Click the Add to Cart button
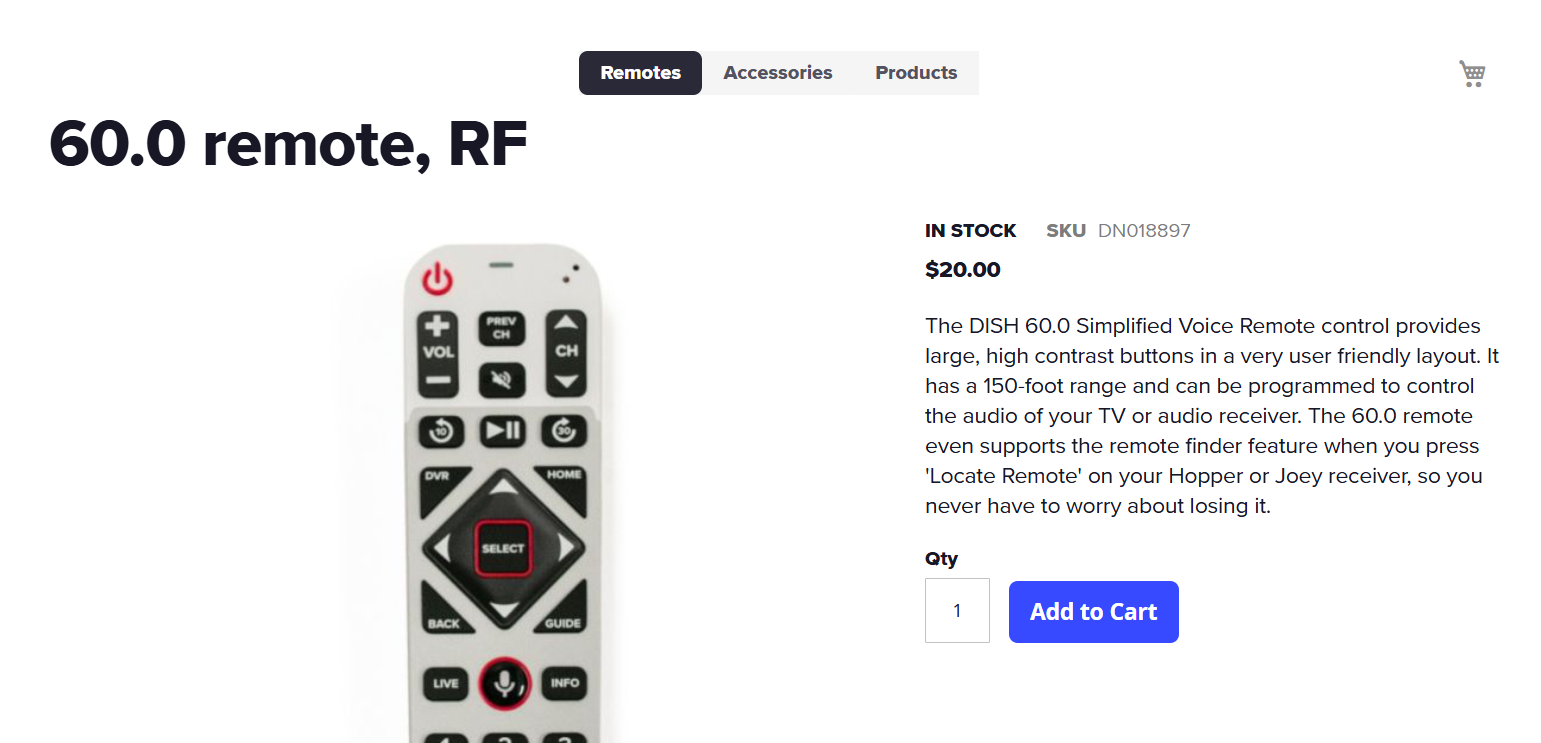 [x=1093, y=612]
